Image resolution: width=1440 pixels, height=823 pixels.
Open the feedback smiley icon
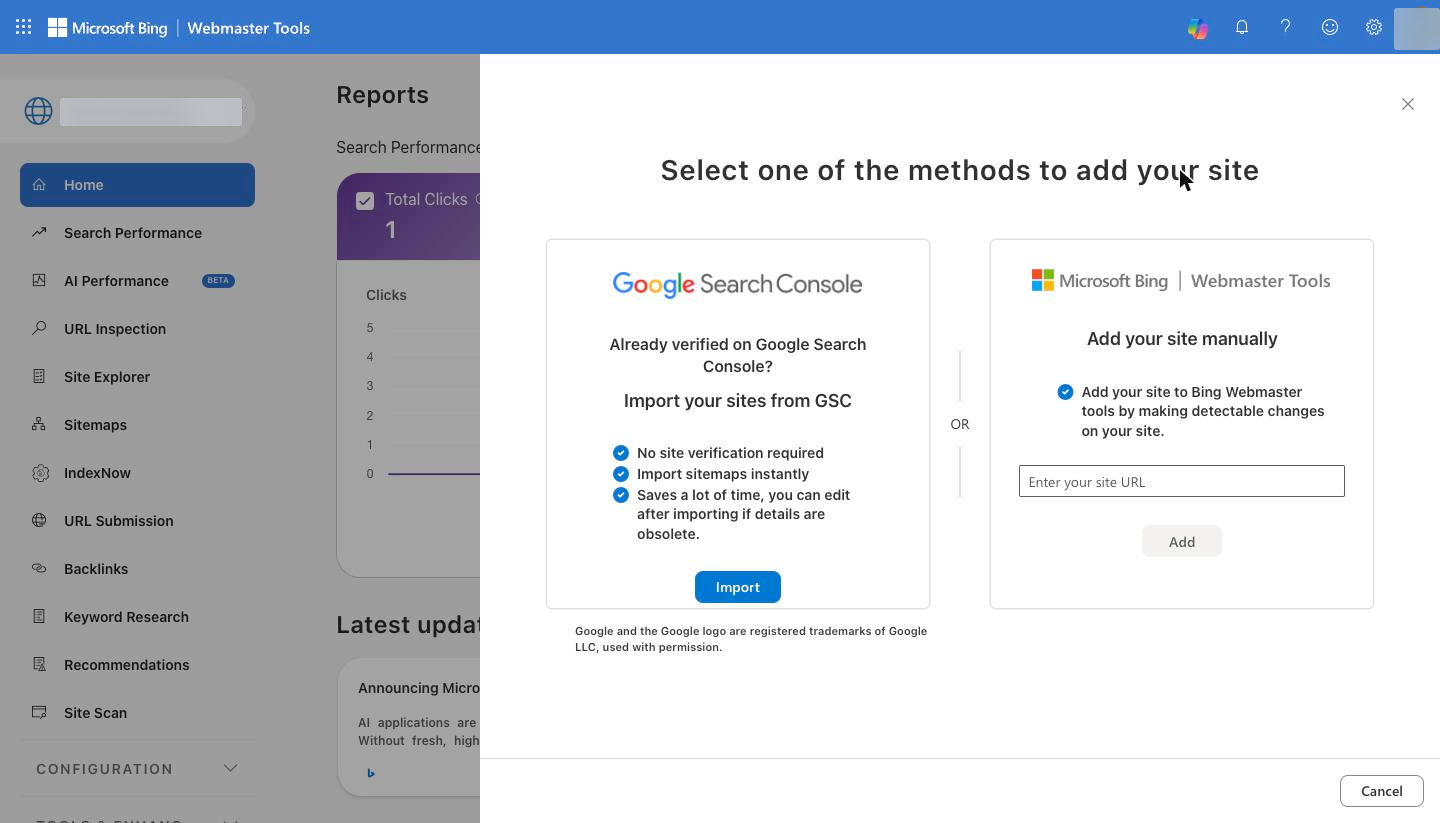coord(1330,28)
